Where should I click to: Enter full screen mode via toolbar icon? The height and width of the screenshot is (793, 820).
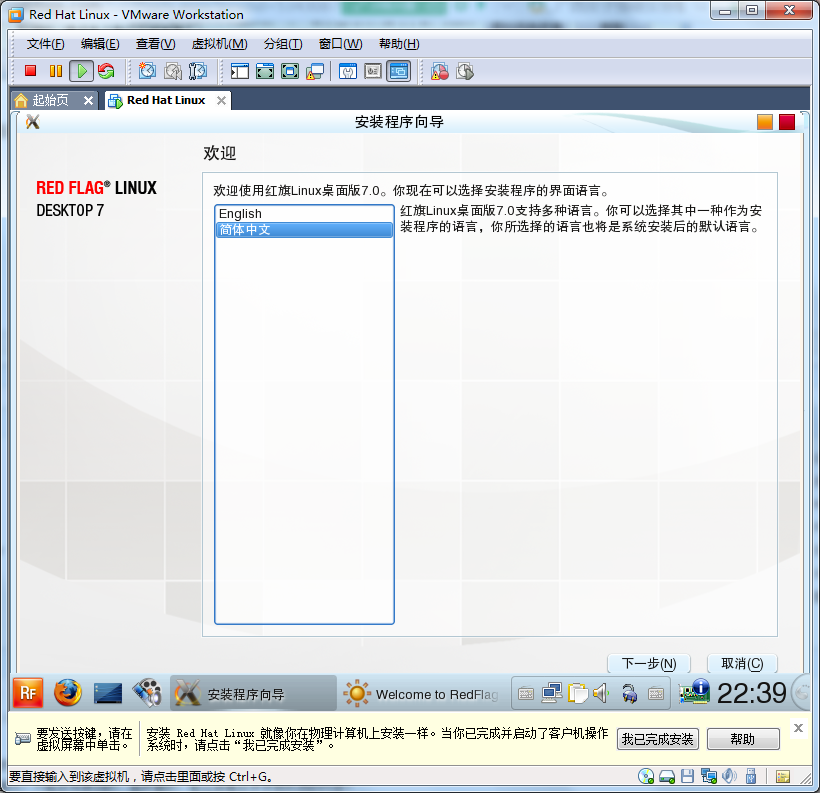pos(290,71)
